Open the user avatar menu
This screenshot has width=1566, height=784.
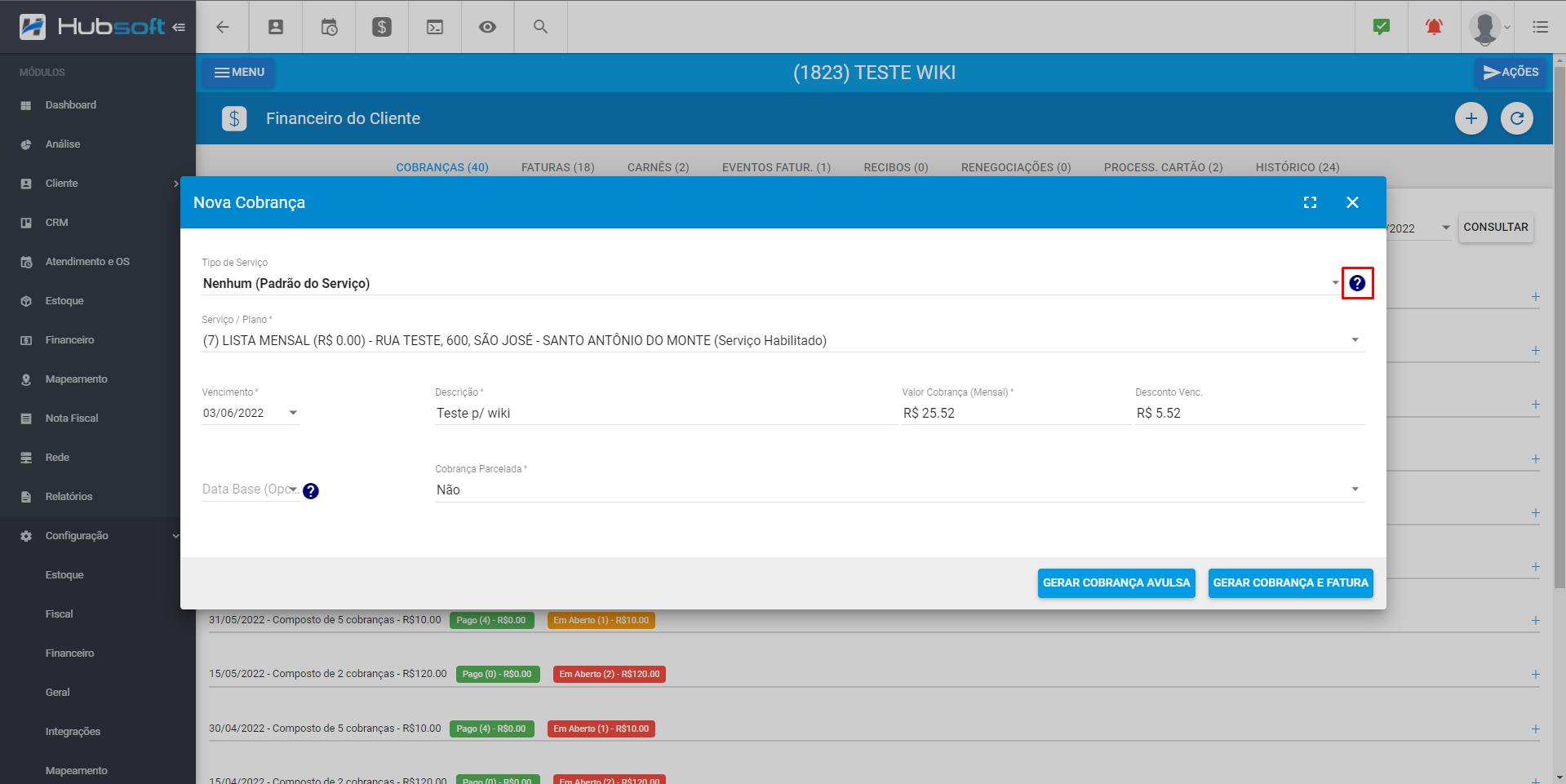tap(1489, 28)
